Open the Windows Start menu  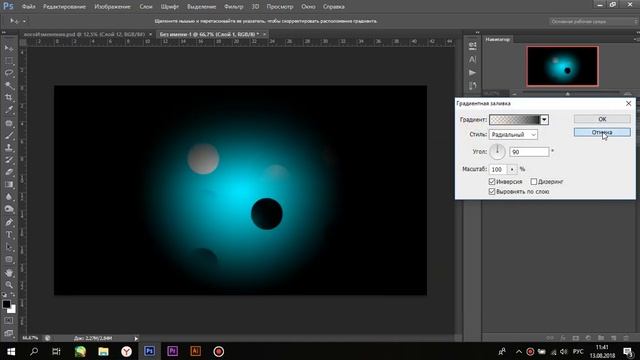[x=11, y=351]
